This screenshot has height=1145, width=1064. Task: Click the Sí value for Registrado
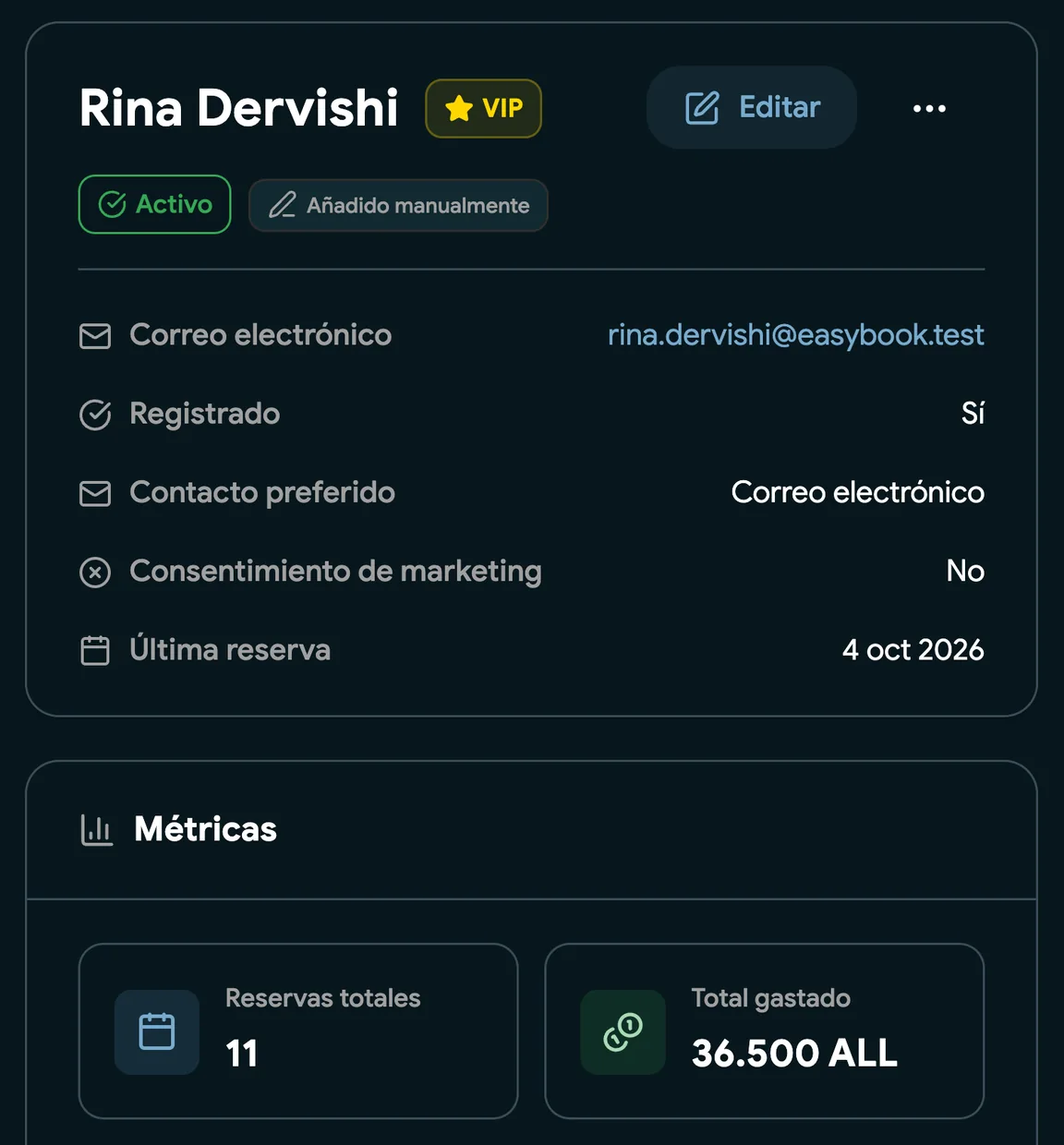[x=973, y=413]
